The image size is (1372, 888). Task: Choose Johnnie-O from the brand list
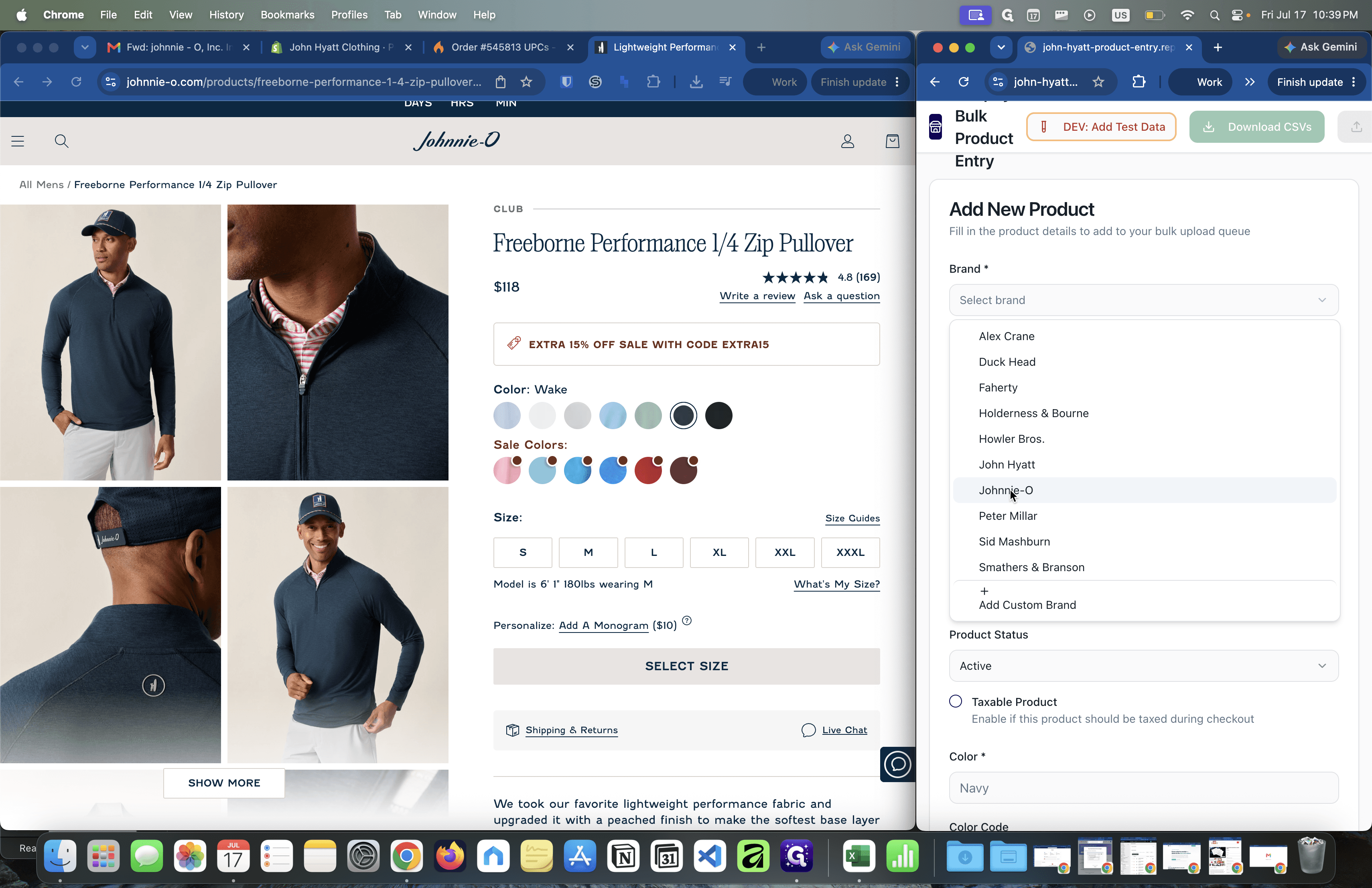pyautogui.click(x=1144, y=491)
